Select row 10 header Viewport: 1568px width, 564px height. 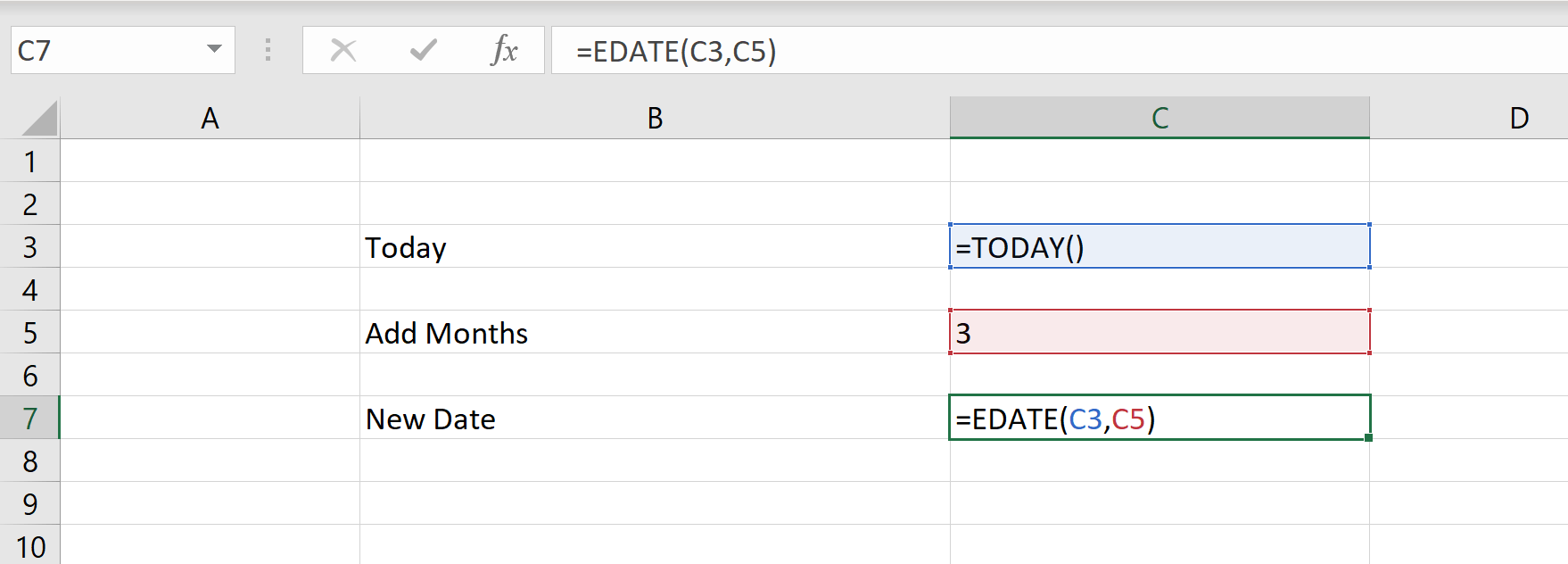(30, 546)
